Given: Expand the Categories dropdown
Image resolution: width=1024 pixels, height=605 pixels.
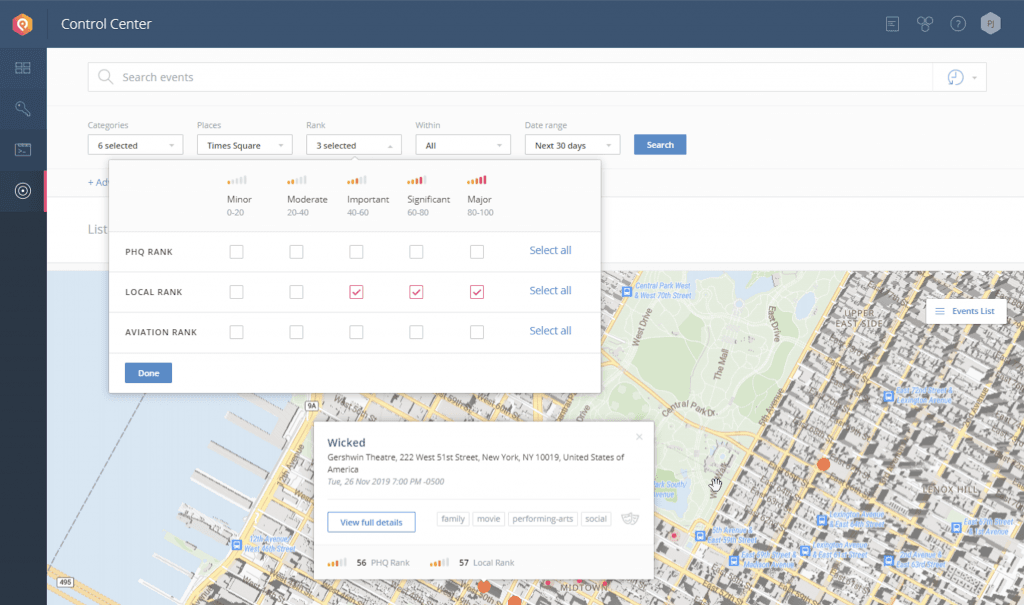Looking at the screenshot, I should [x=135, y=145].
